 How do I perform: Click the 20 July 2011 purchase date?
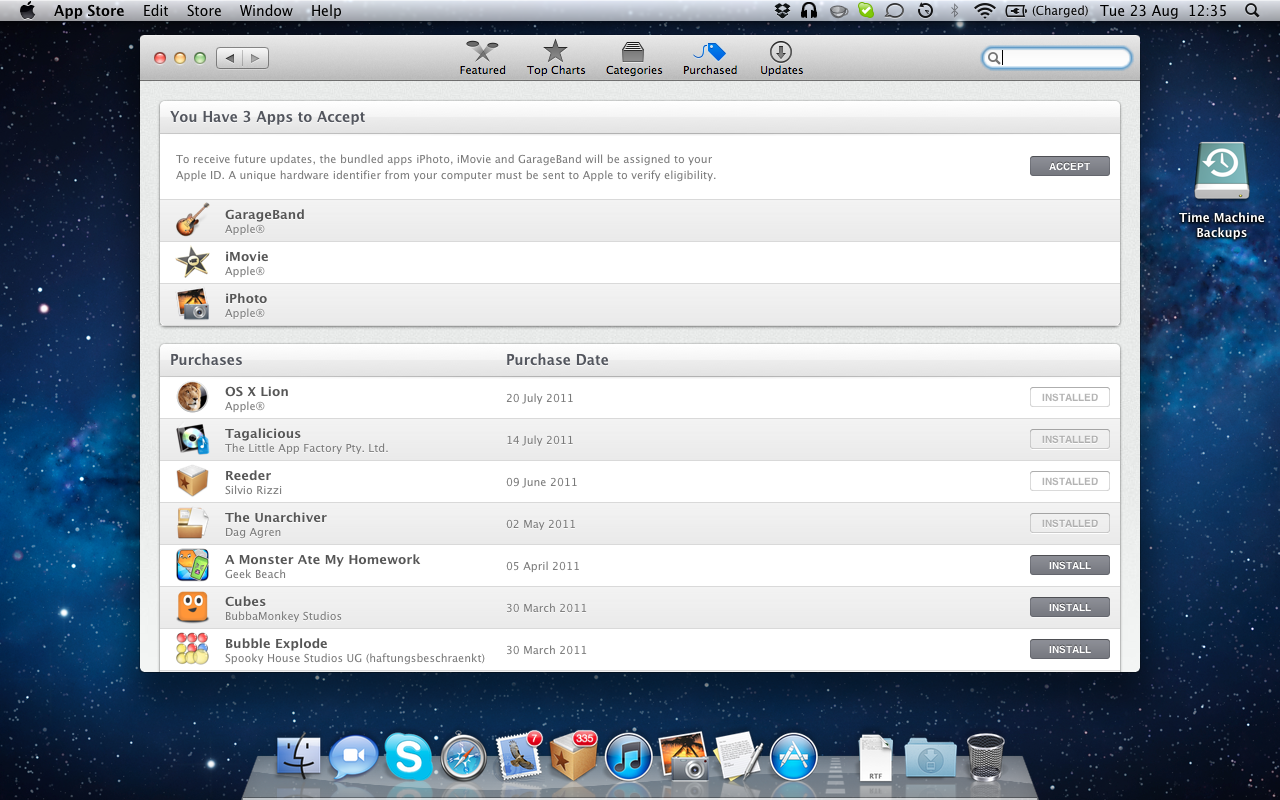540,398
